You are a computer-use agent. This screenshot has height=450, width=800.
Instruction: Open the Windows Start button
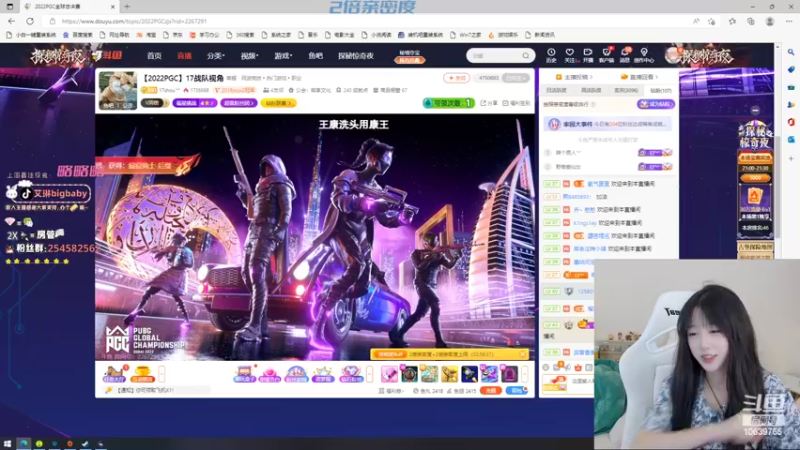pos(7,444)
